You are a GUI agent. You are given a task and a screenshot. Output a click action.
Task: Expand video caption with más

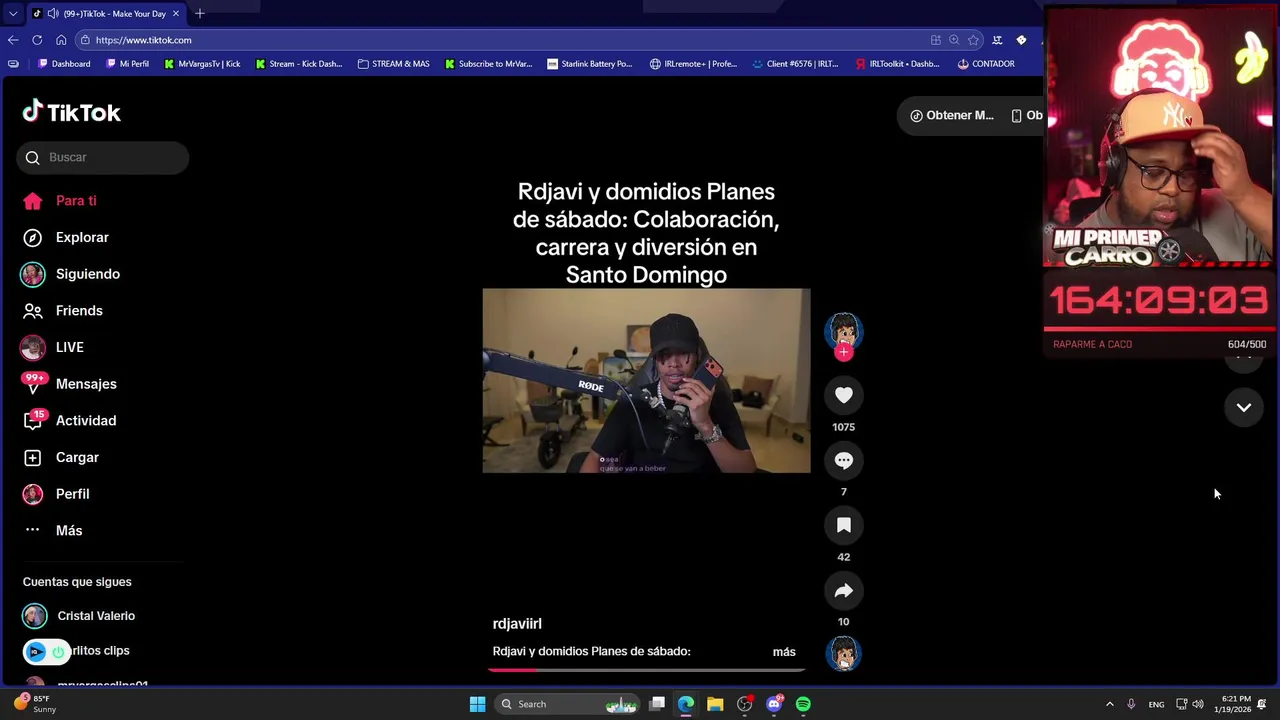pos(784,652)
